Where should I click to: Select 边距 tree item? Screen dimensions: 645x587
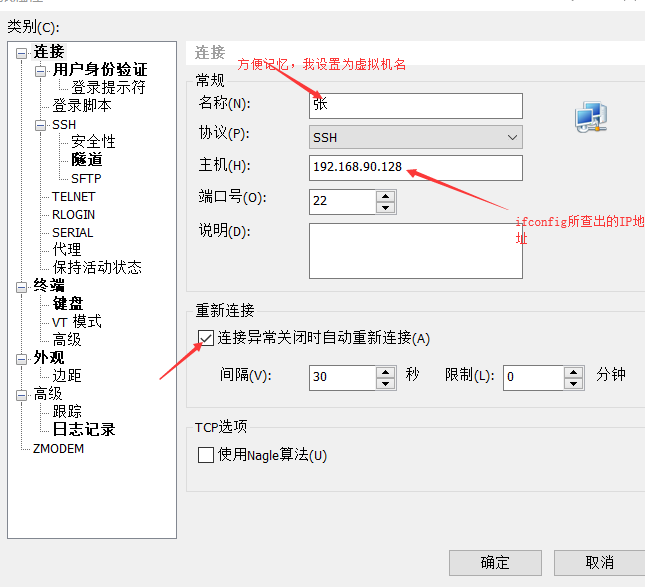(67, 376)
